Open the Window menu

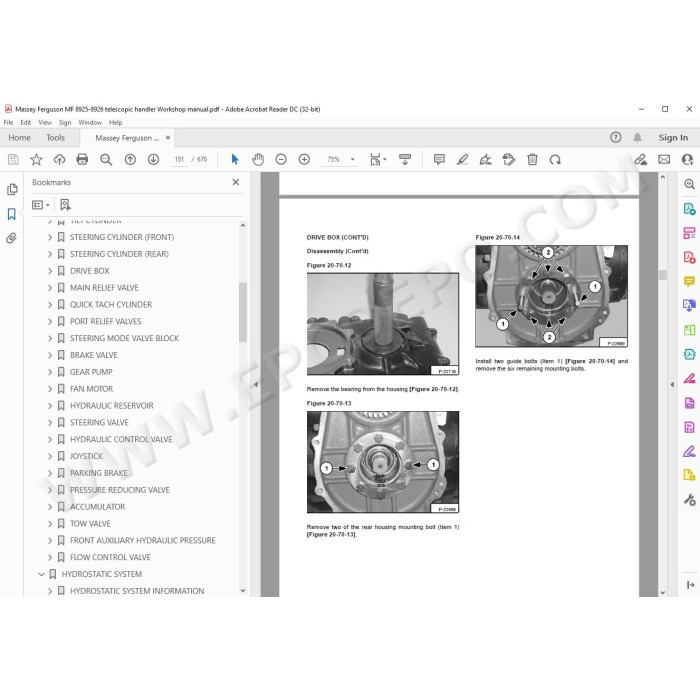[90, 122]
